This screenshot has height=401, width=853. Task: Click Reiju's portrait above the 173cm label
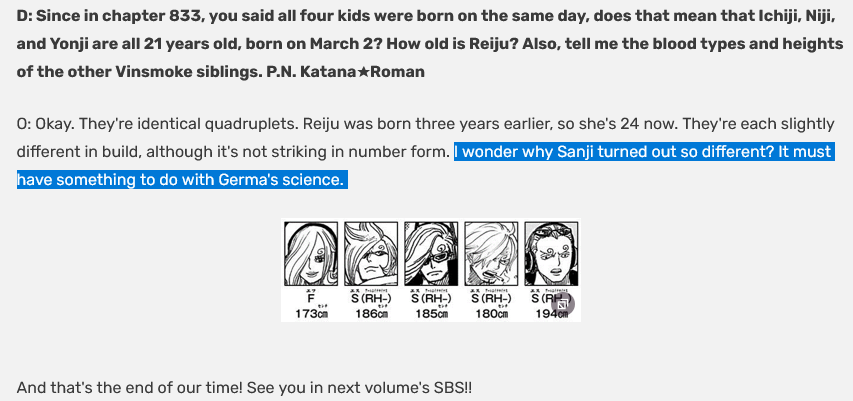point(311,253)
